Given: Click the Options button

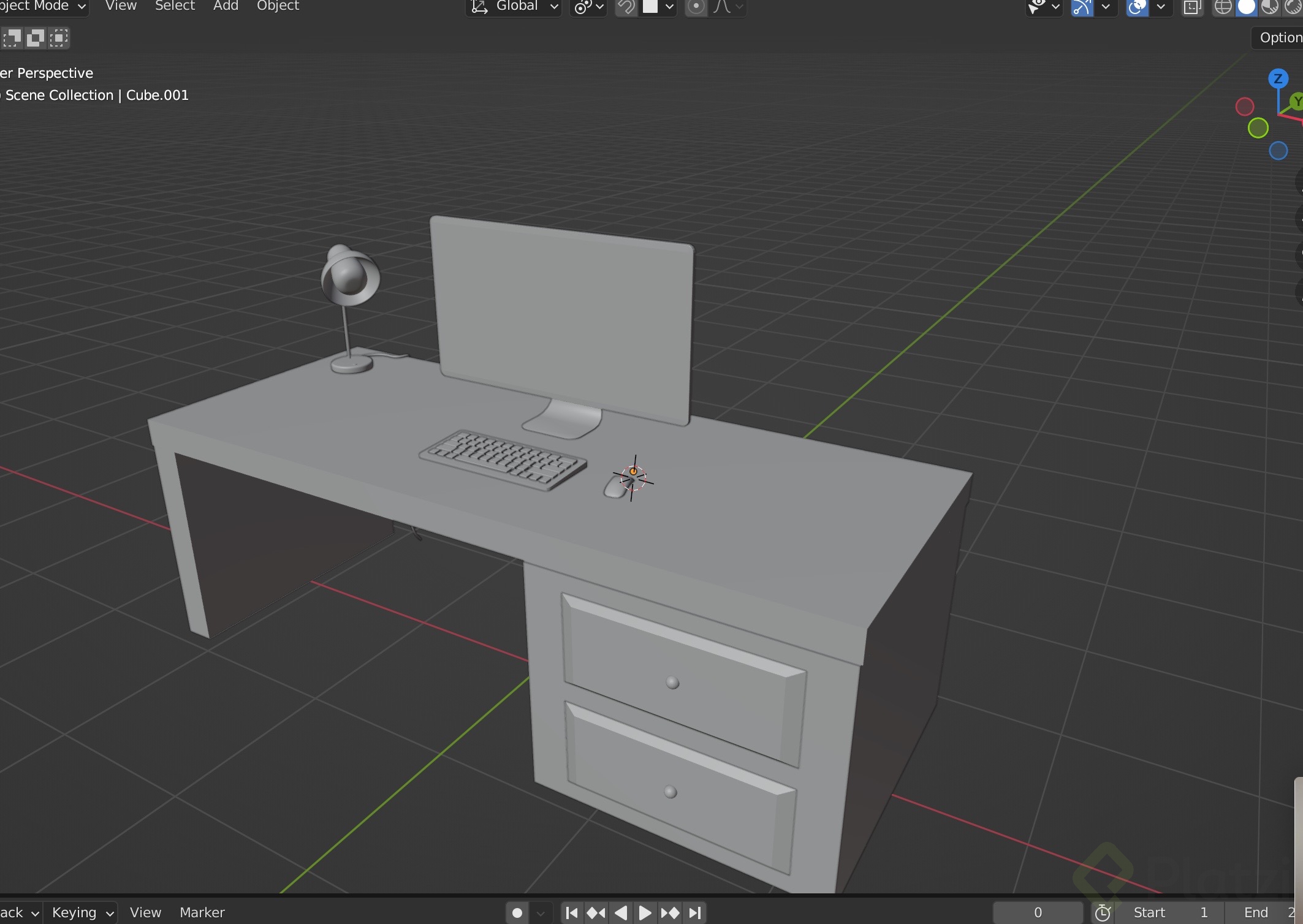Looking at the screenshot, I should tap(1280, 38).
